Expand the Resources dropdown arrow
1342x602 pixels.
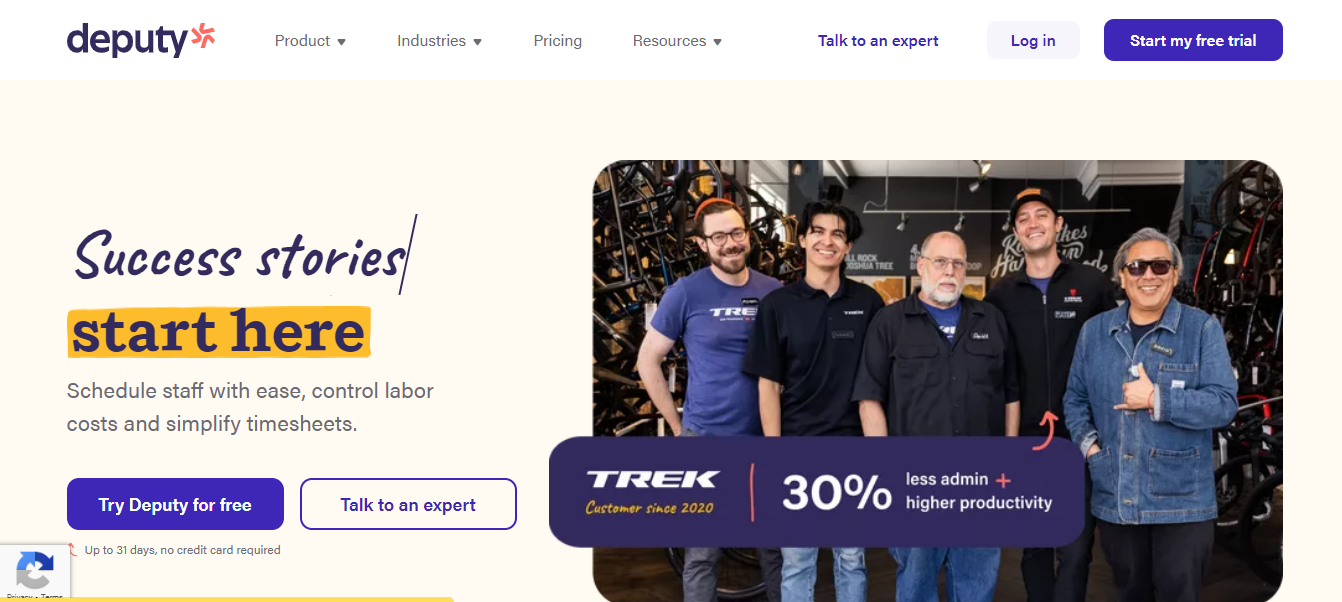pyautogui.click(x=717, y=42)
